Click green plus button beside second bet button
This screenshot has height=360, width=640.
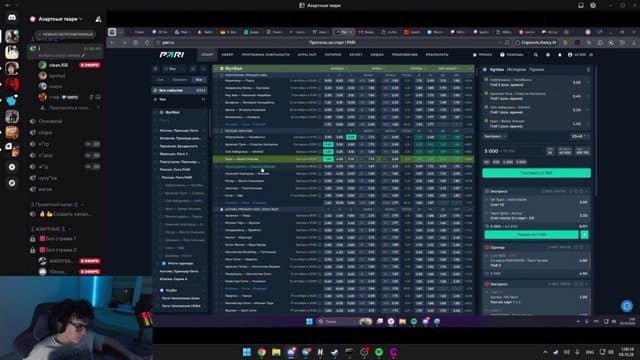(x=584, y=234)
